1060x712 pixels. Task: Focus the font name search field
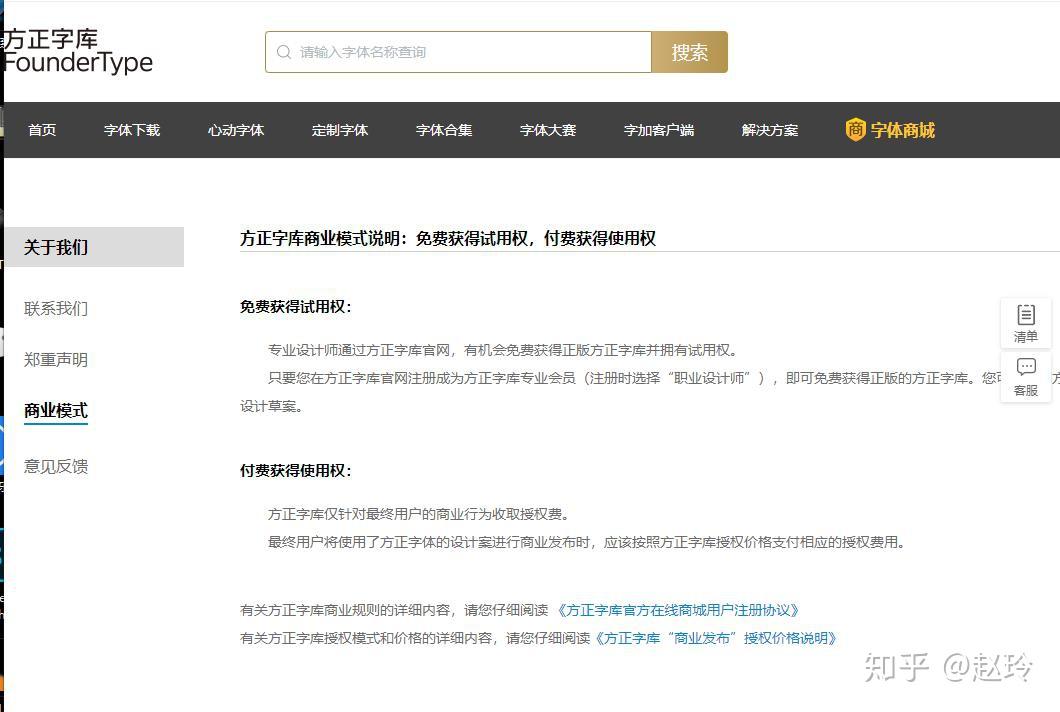[458, 52]
